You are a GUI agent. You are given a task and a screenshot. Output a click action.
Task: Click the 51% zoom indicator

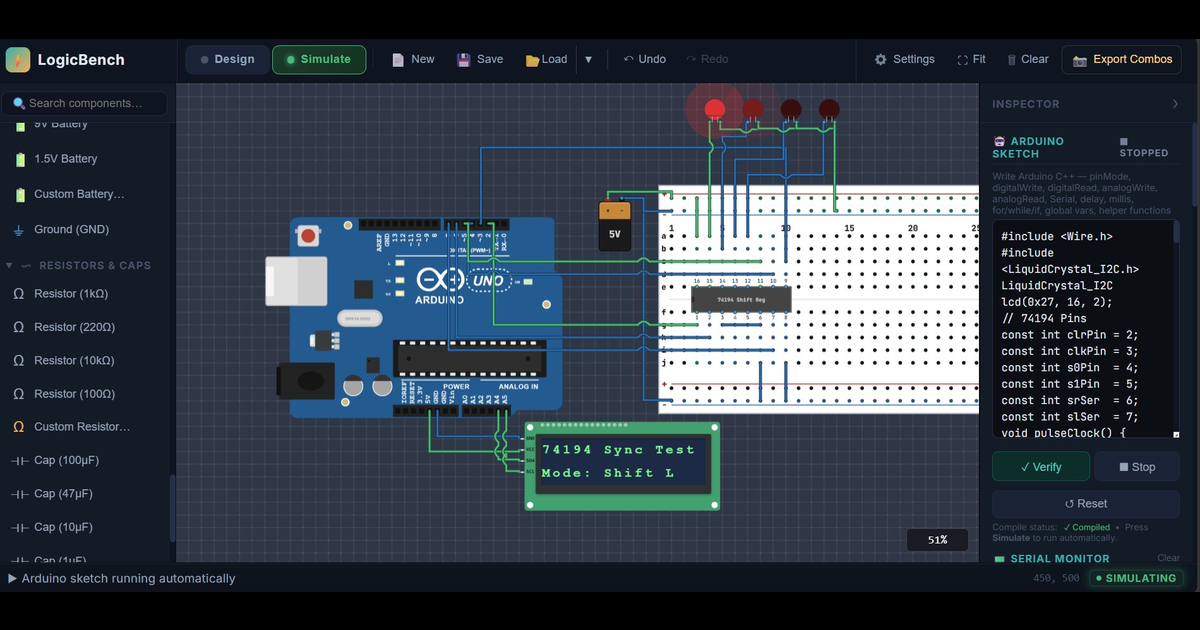coord(937,540)
